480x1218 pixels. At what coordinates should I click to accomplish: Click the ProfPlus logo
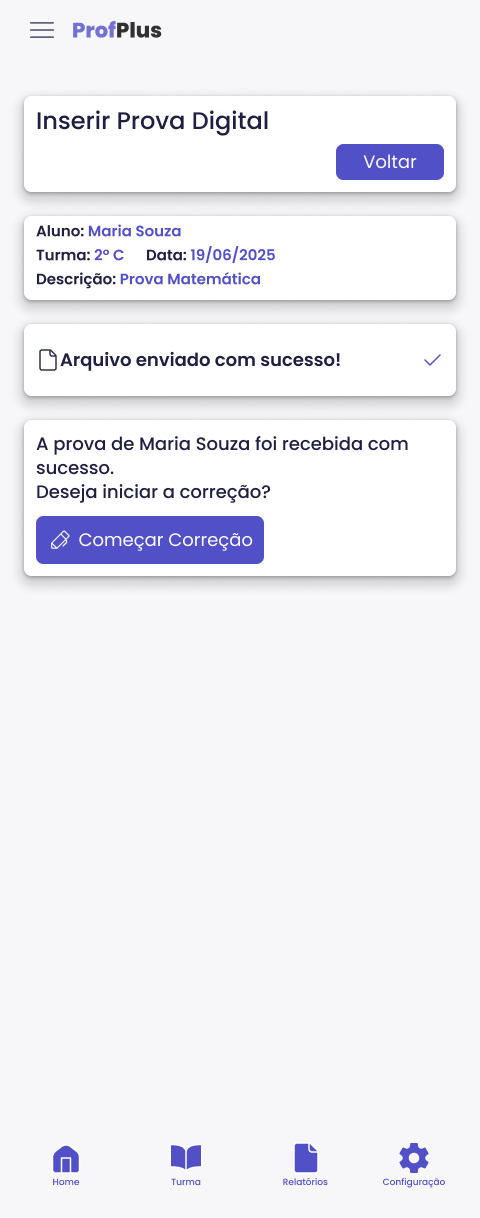pyautogui.click(x=117, y=30)
